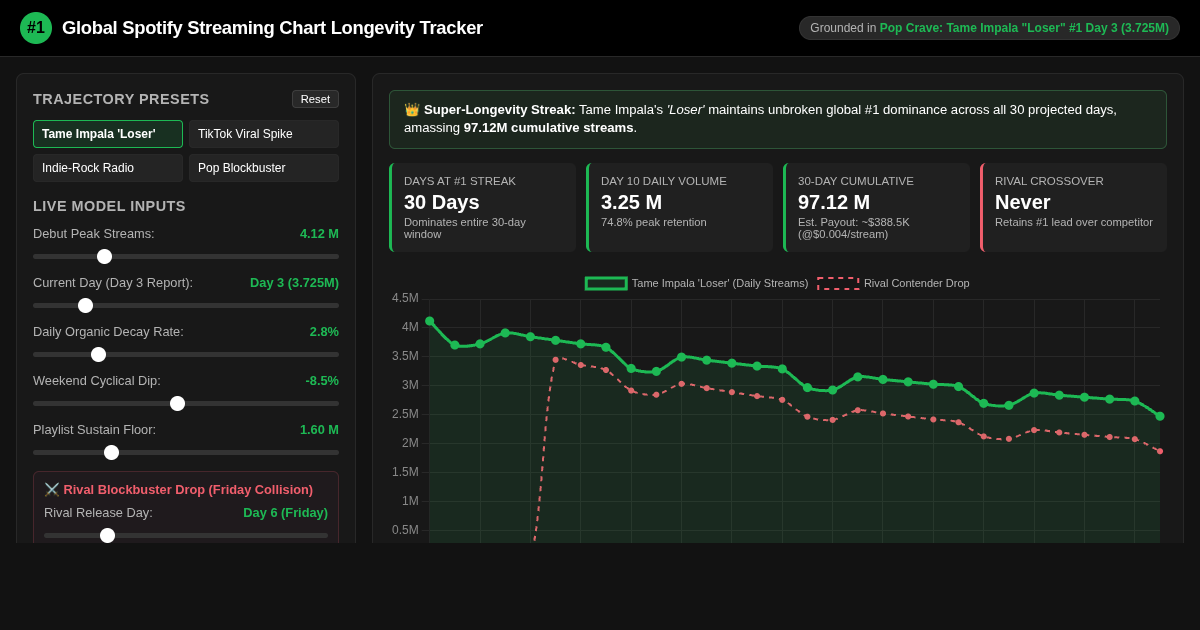
Task: Adjust the Playlist Sustain Floor slider
Action: 186,452
